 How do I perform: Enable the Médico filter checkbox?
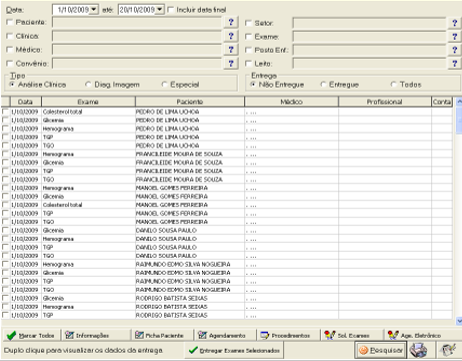(x=10, y=50)
